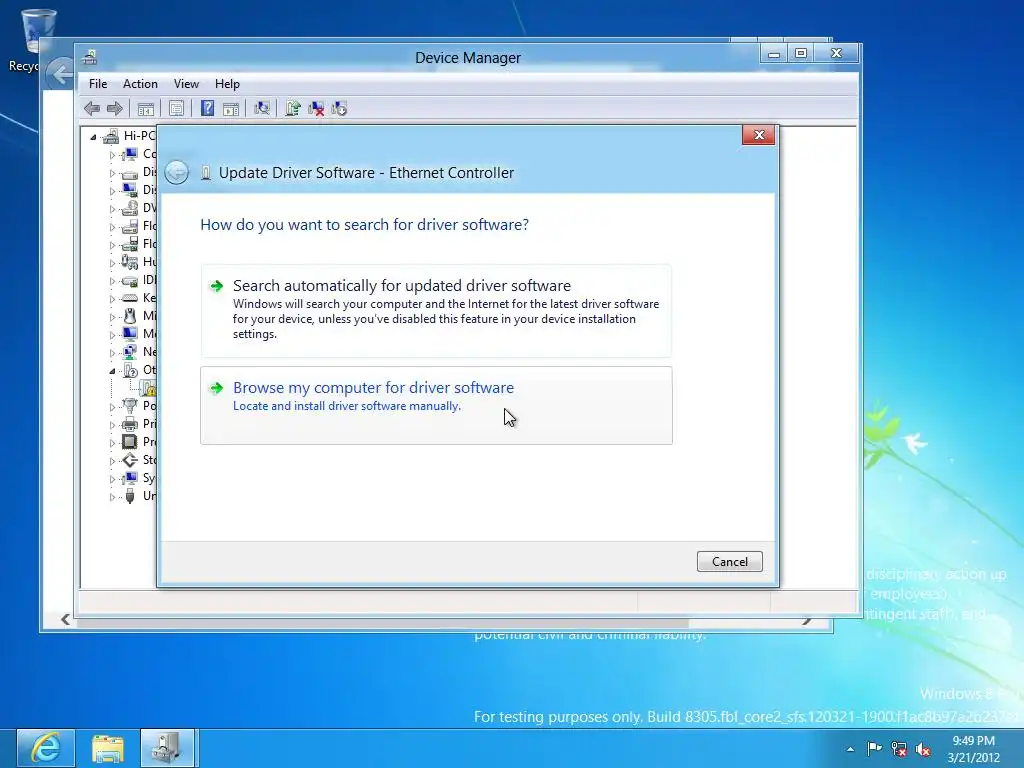Open Internet Explorer from the taskbar
Viewport: 1024px width, 768px height.
(45, 748)
